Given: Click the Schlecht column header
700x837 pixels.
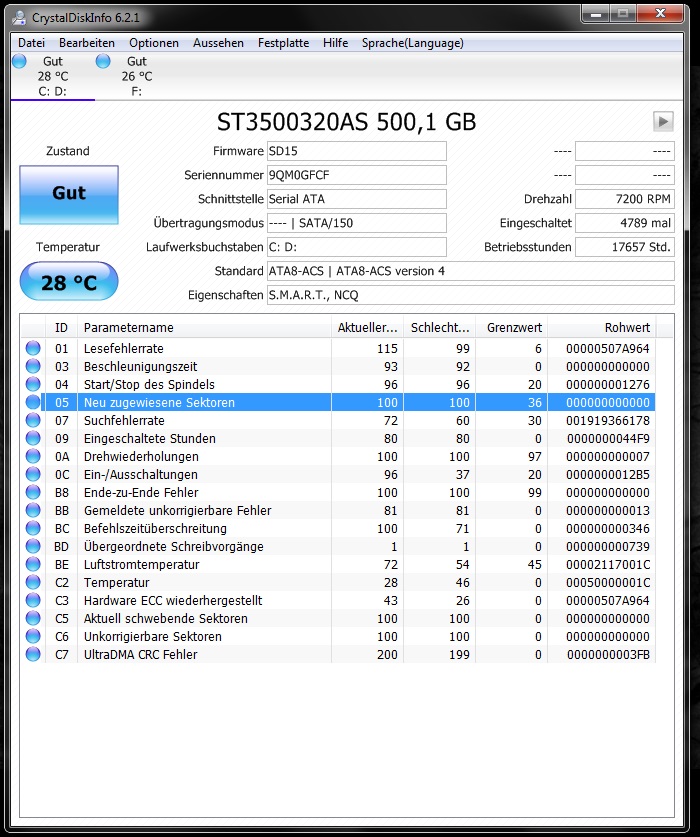Looking at the screenshot, I should tap(439, 328).
